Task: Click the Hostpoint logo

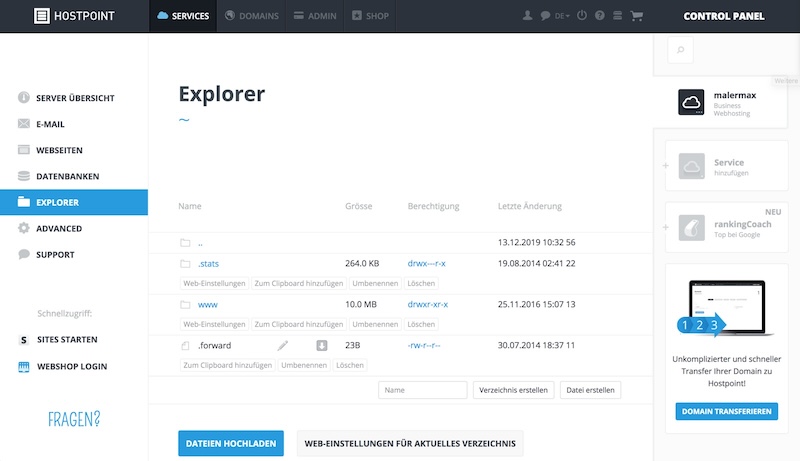Action: tap(74, 16)
